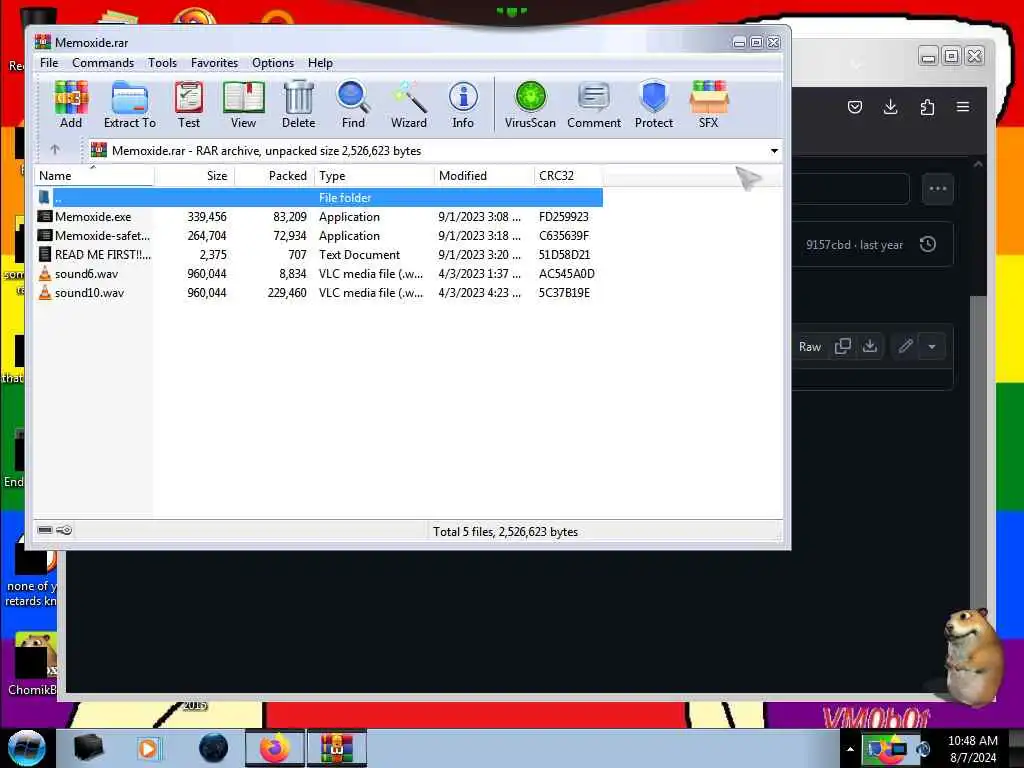Screen dimensions: 1024x768
Task: Click the SFX toolbar icon
Action: click(709, 104)
